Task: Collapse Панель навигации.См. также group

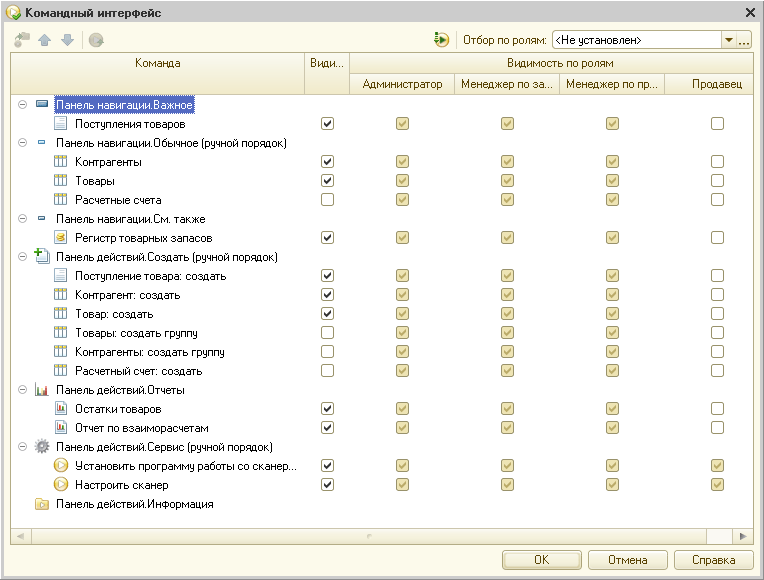Action: [x=22, y=218]
